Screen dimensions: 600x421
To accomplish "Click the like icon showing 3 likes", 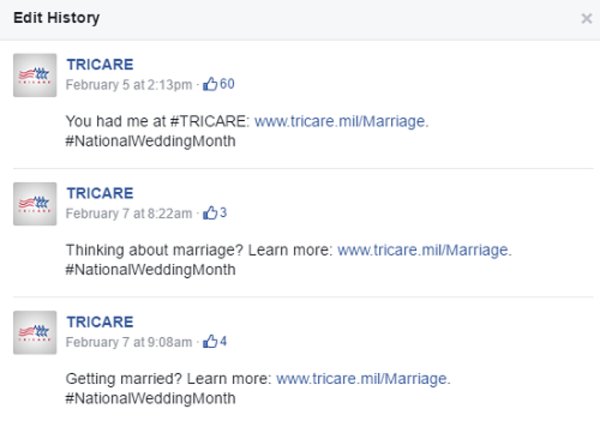I will [x=210, y=213].
